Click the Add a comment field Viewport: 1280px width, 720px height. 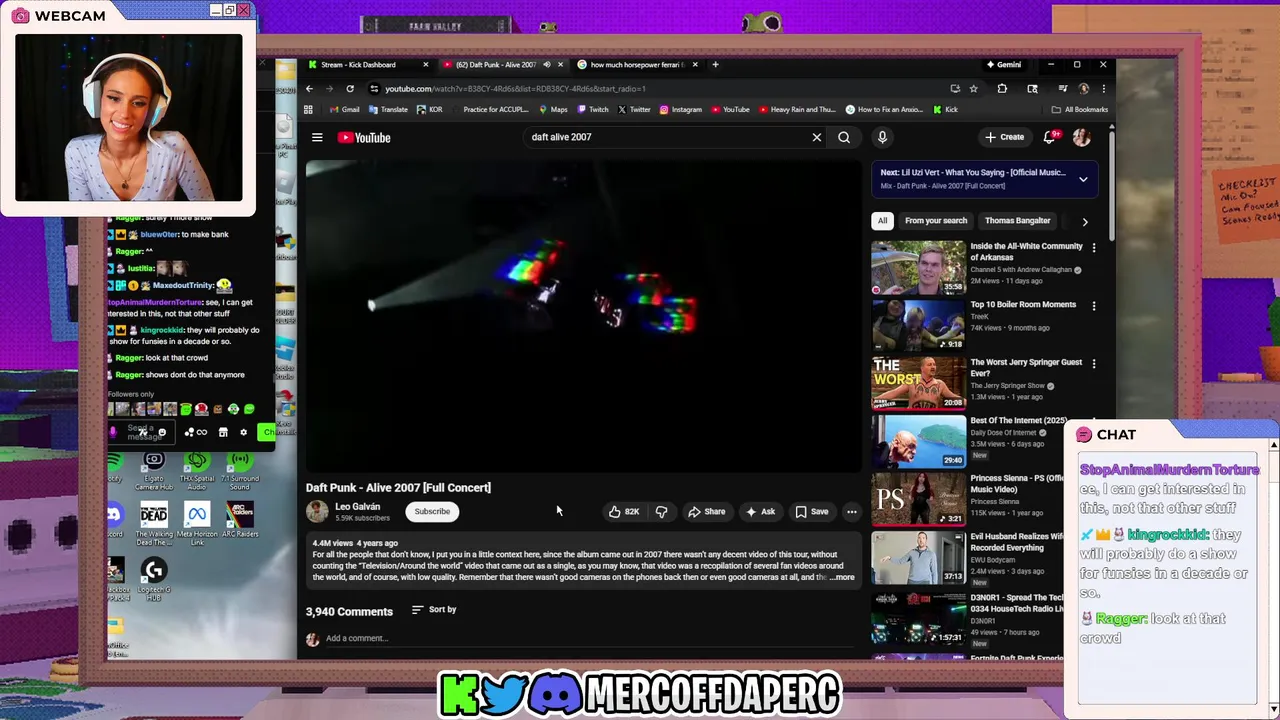(x=590, y=638)
